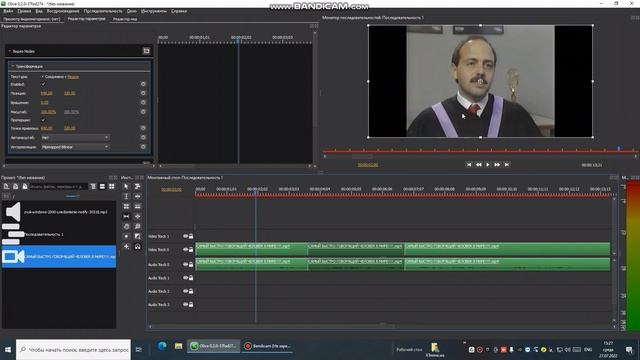Image resolution: width=640 pixels, height=360 pixels.
Task: Uncheck the Enabled checkbox in Transform
Action: [43, 84]
